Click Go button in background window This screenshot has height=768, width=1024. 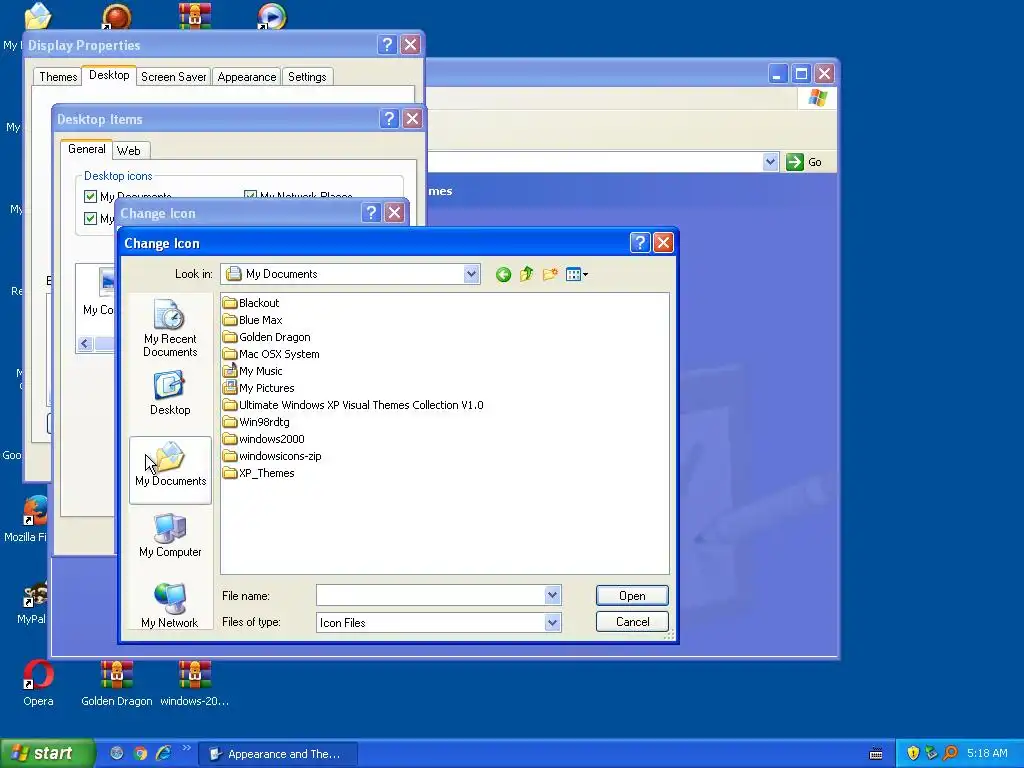[x=805, y=162]
